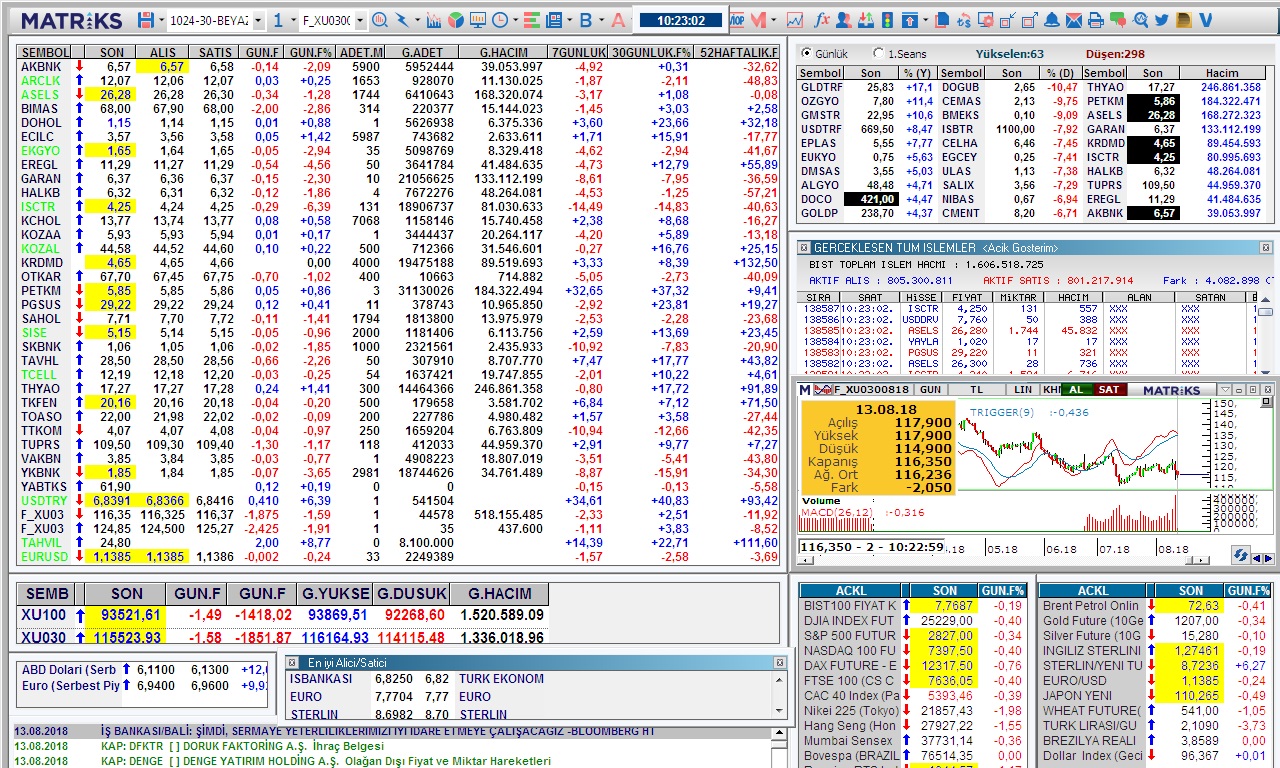Open the bar chart analysis toolbar icon

(434, 20)
